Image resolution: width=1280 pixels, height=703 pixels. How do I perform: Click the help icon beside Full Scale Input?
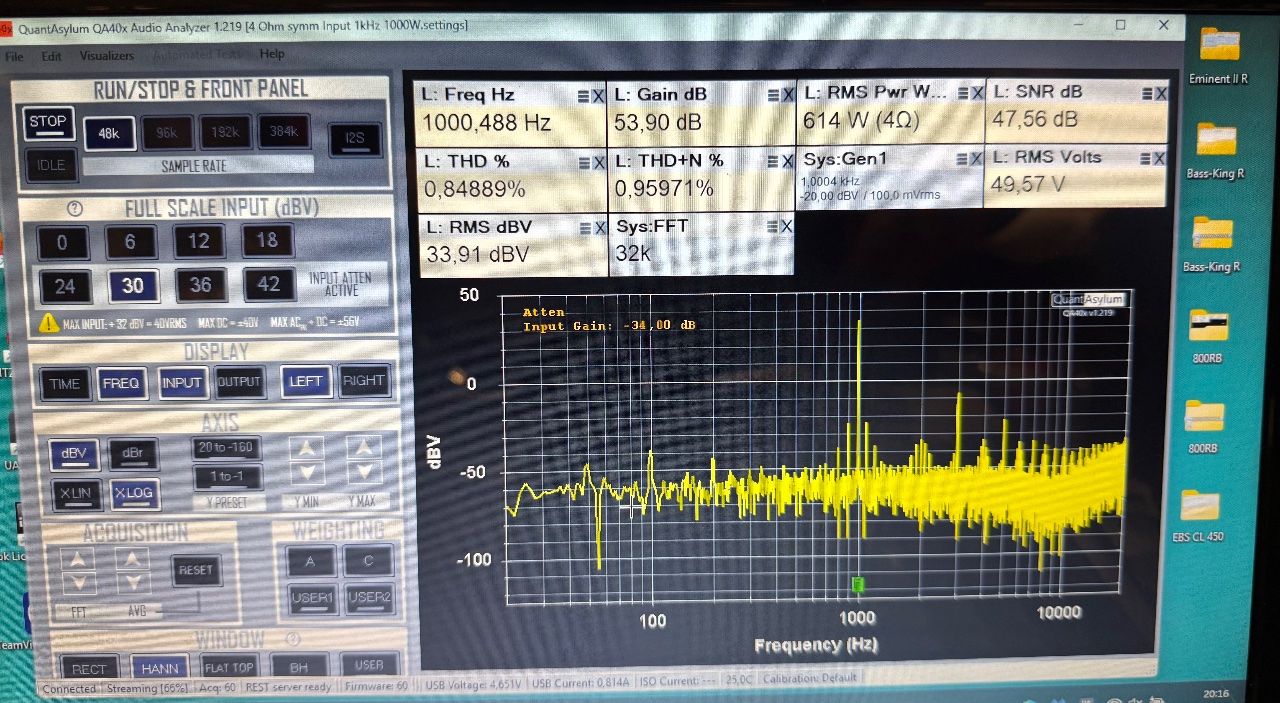click(x=73, y=209)
